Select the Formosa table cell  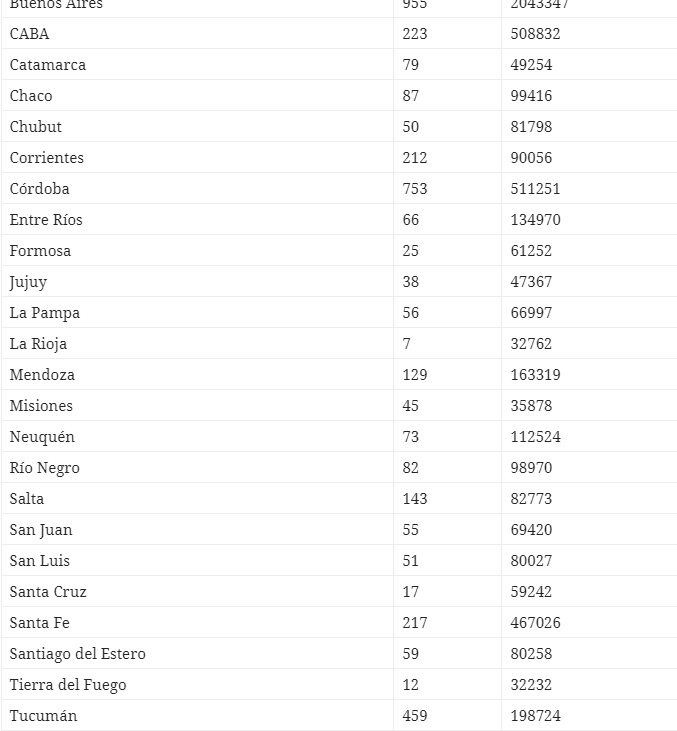[40, 251]
